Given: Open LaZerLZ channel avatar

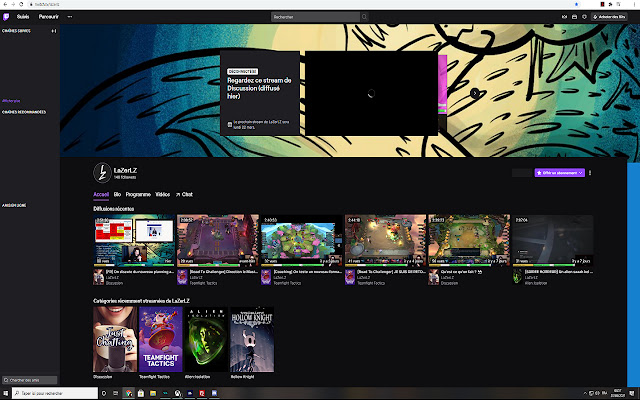Looking at the screenshot, I should [100, 172].
